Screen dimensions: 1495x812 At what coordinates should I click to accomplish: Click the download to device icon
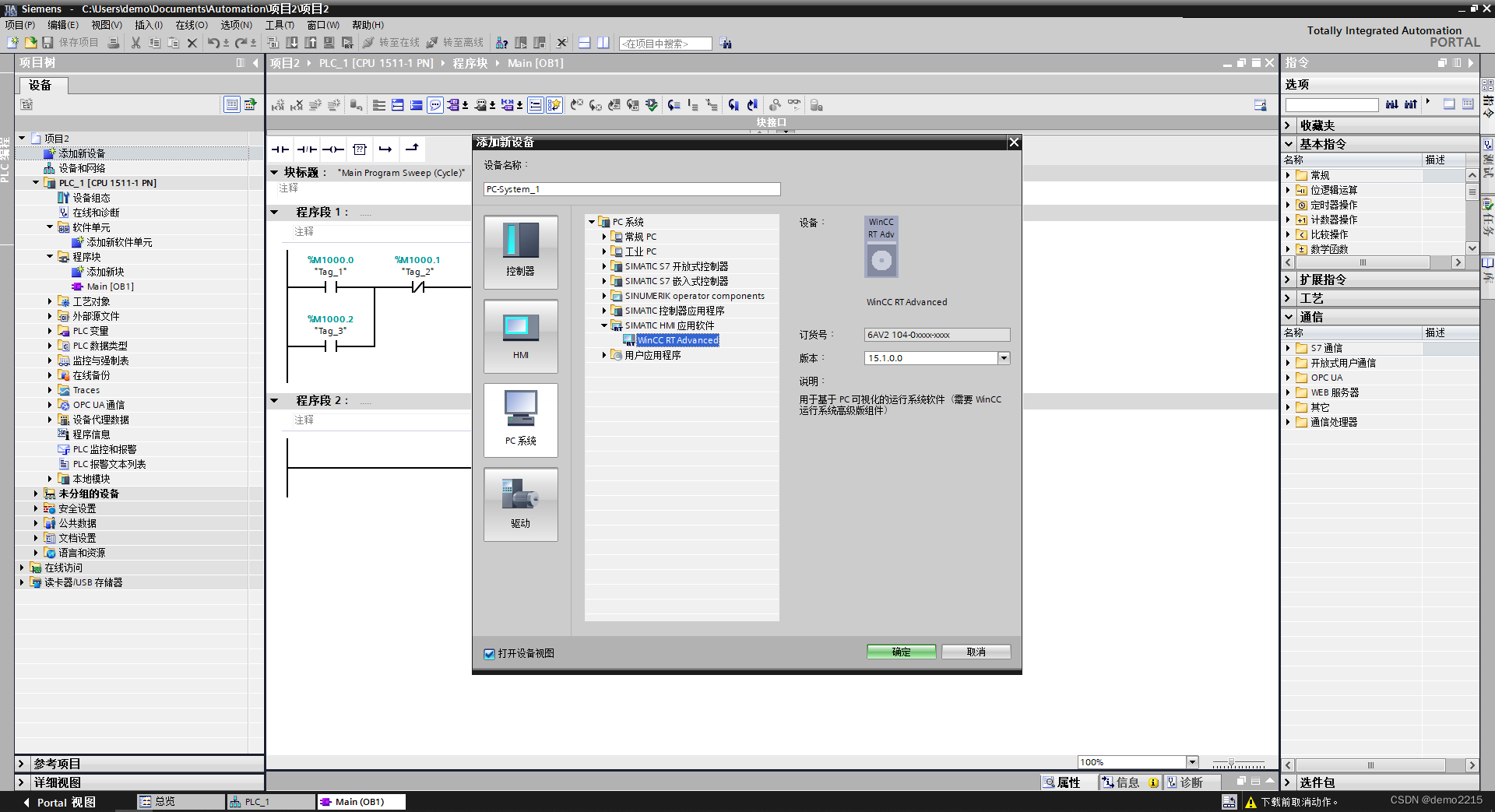pyautogui.click(x=292, y=43)
